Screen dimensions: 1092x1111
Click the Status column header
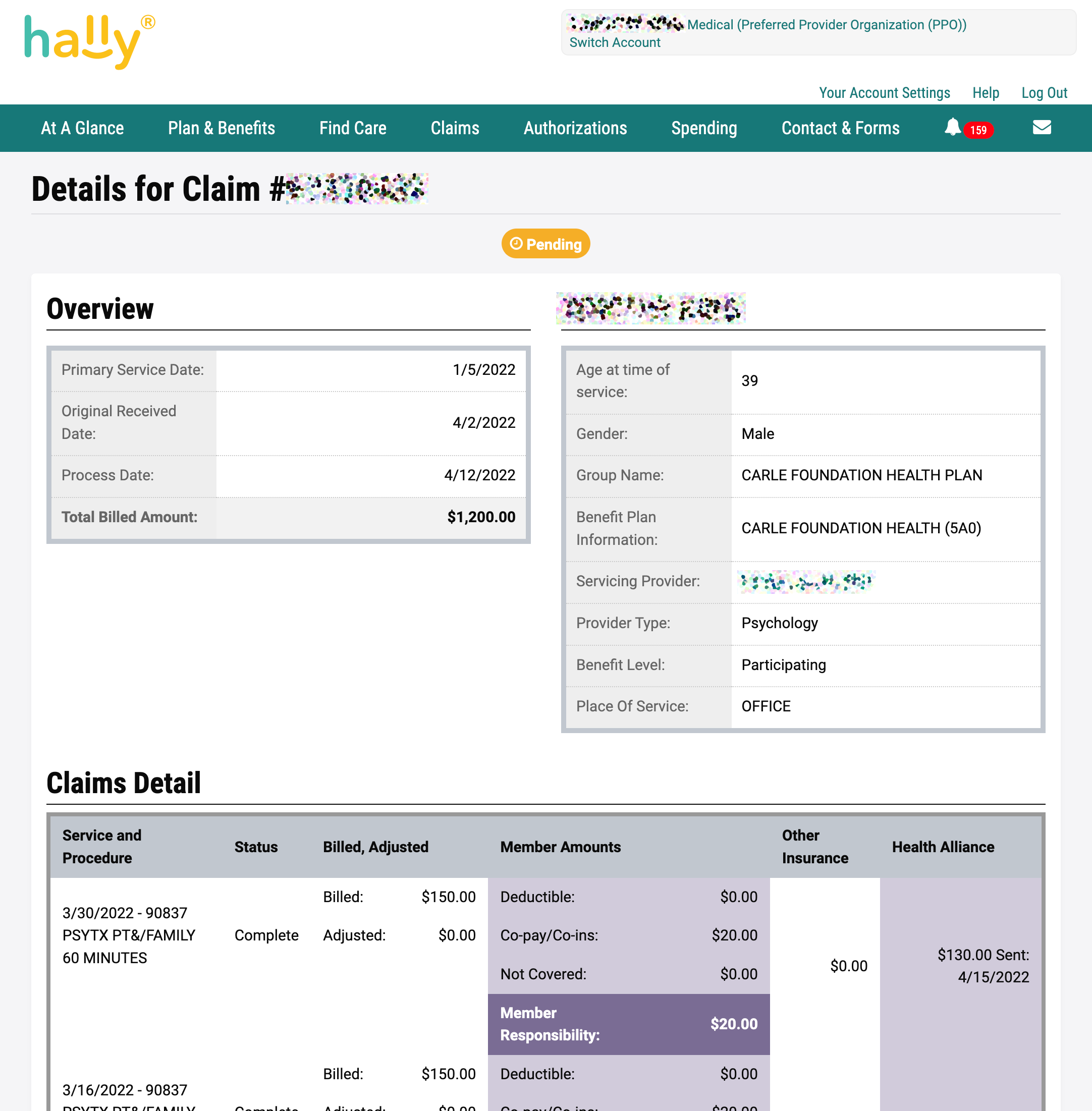256,847
